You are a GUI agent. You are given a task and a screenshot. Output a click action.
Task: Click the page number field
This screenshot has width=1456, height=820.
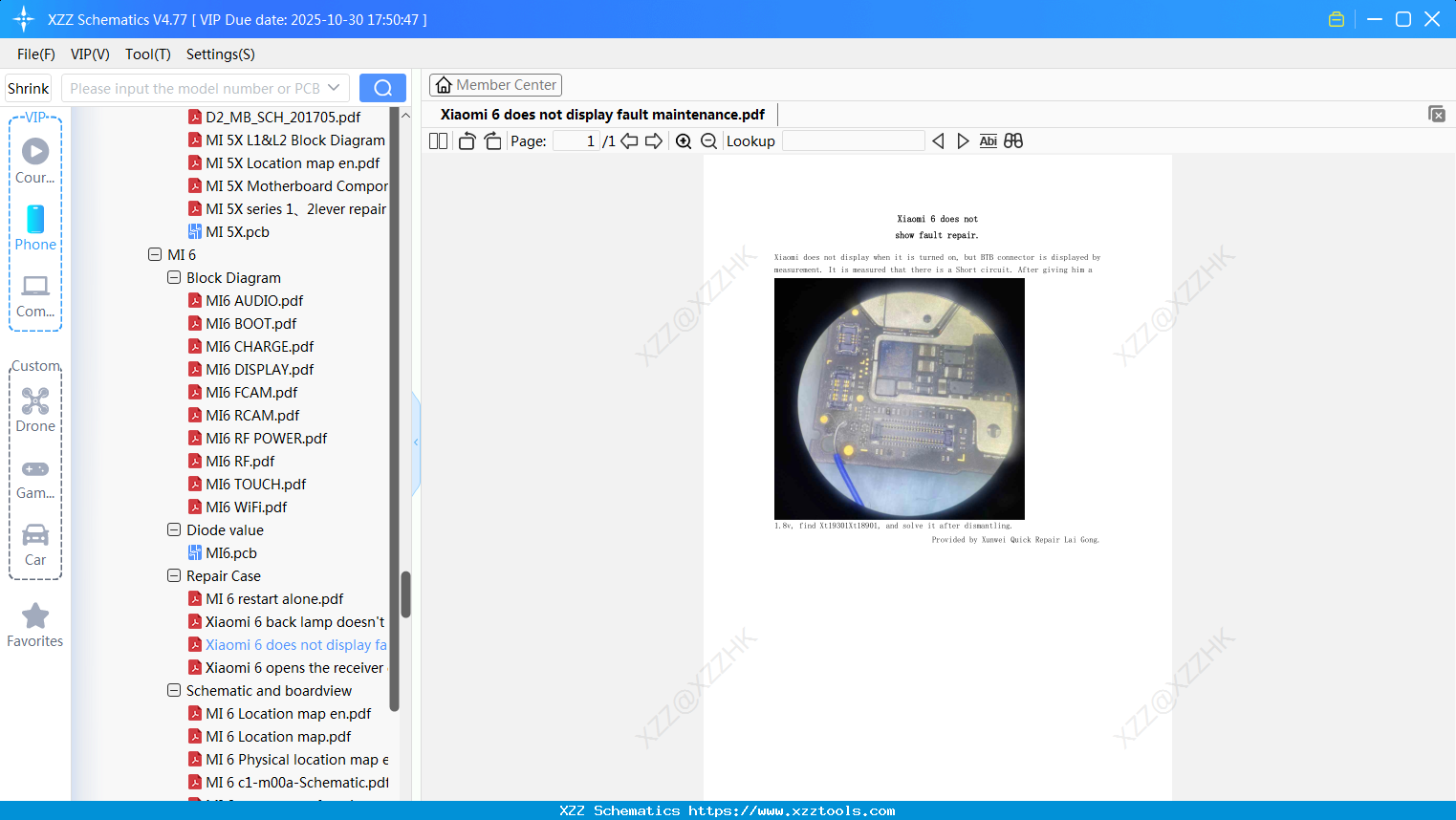[576, 141]
